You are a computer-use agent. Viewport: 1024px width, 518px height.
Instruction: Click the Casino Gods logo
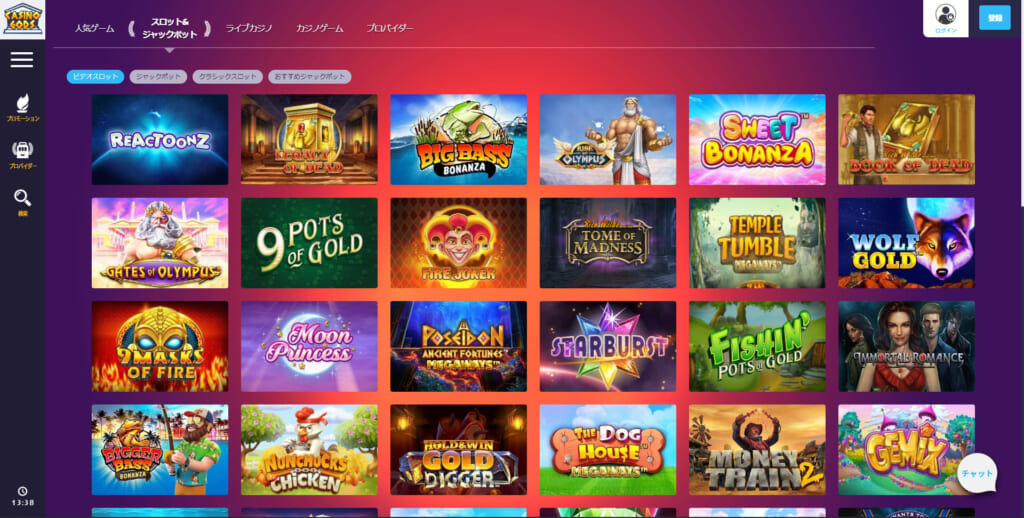[23, 20]
